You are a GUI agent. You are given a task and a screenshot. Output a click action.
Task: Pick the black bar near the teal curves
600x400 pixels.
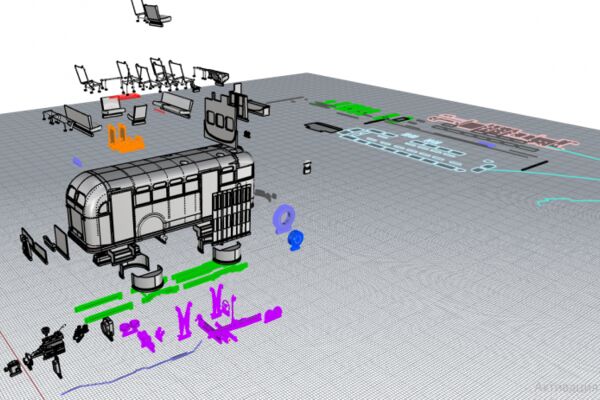coord(535,166)
